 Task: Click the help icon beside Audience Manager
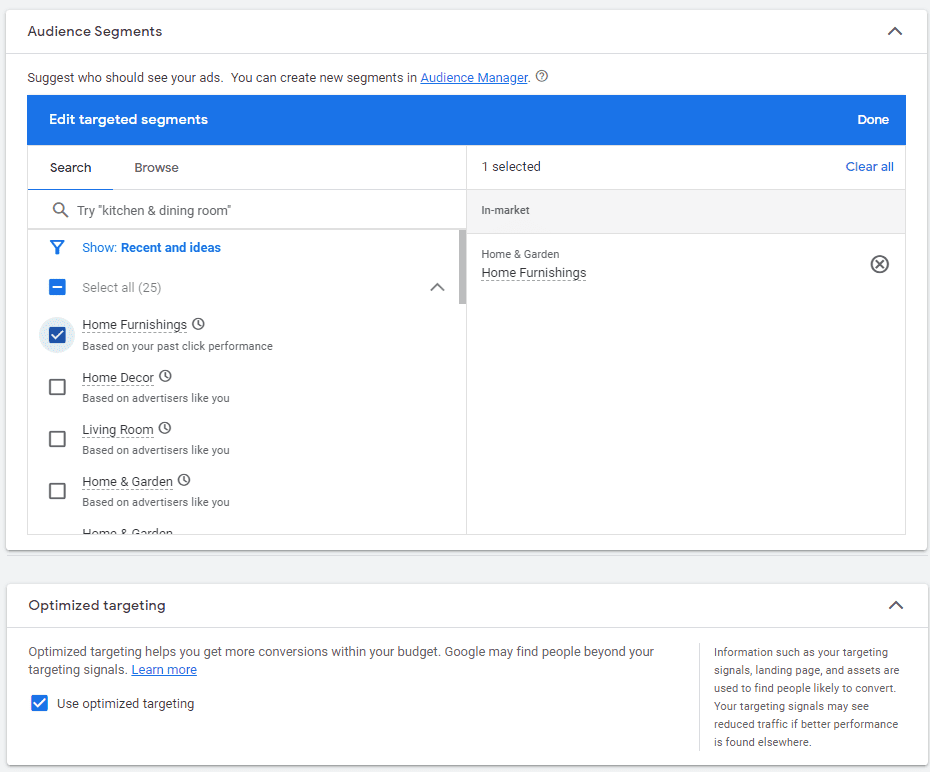tap(542, 77)
